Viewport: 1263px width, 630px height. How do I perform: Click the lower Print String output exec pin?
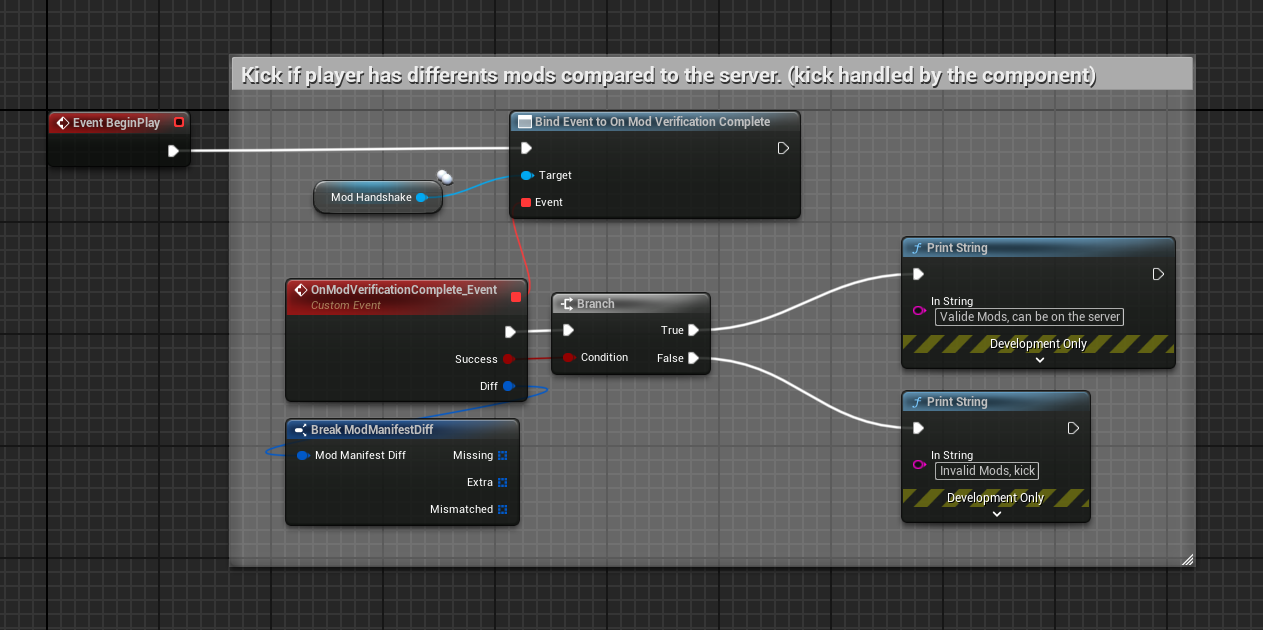click(x=1073, y=428)
